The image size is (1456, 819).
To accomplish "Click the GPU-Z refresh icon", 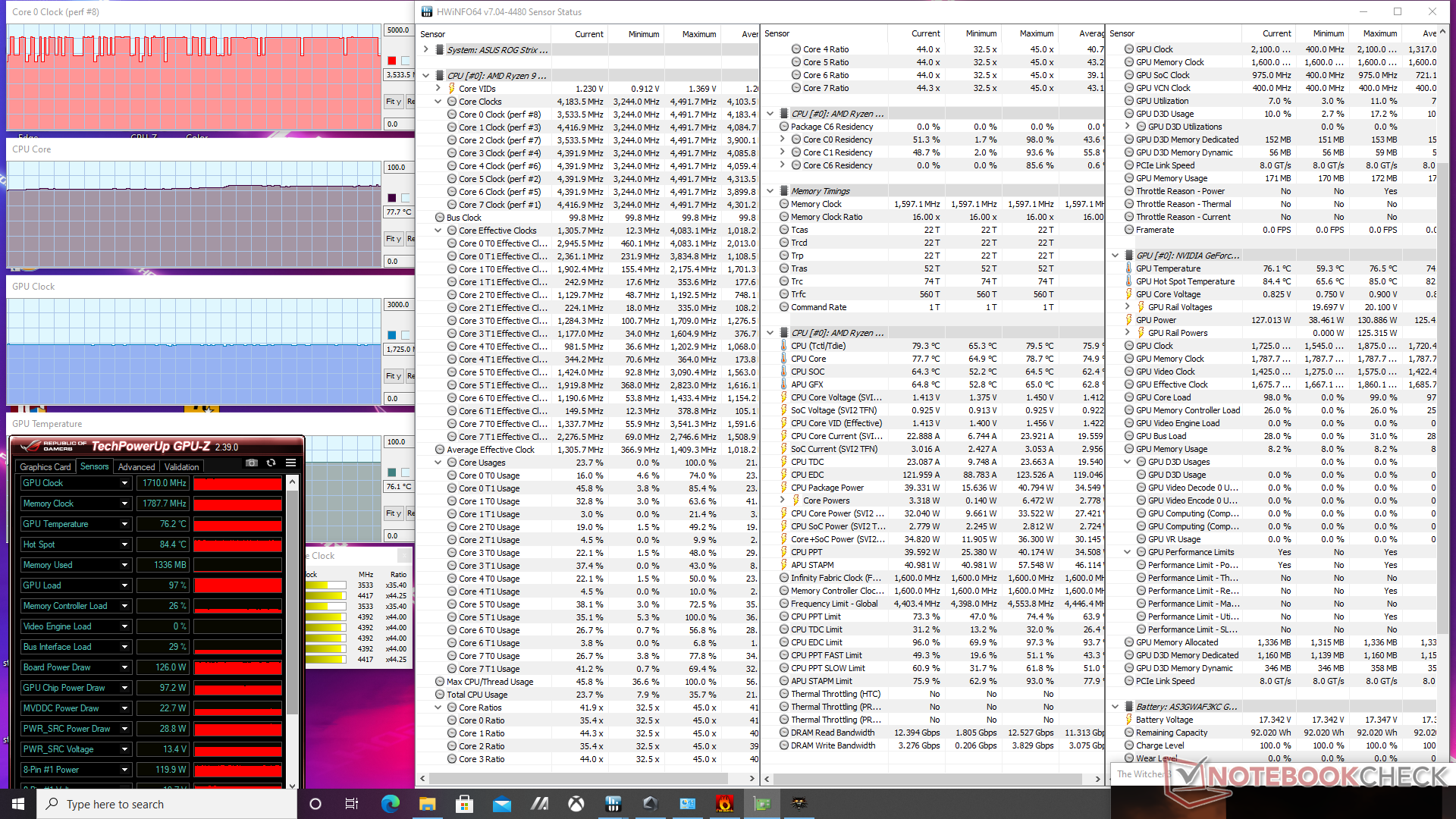I will pyautogui.click(x=271, y=463).
